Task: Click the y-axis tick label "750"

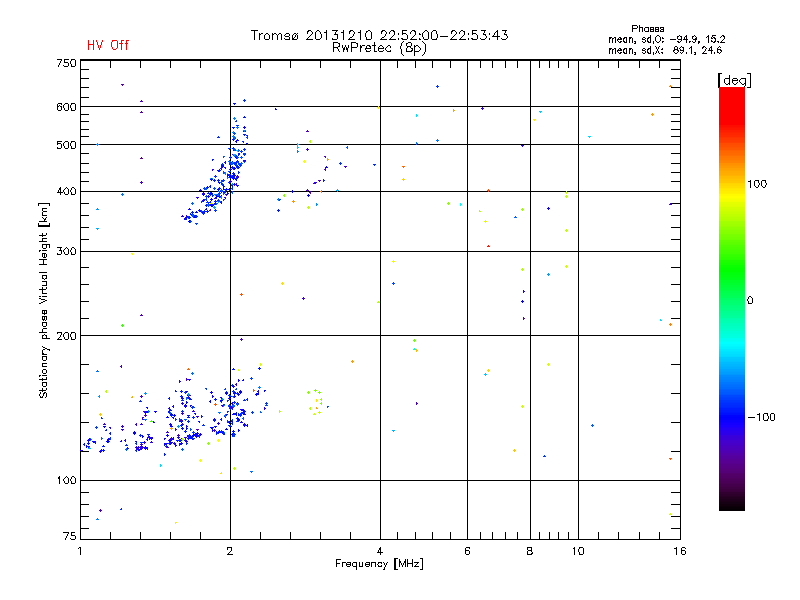Action: click(66, 63)
